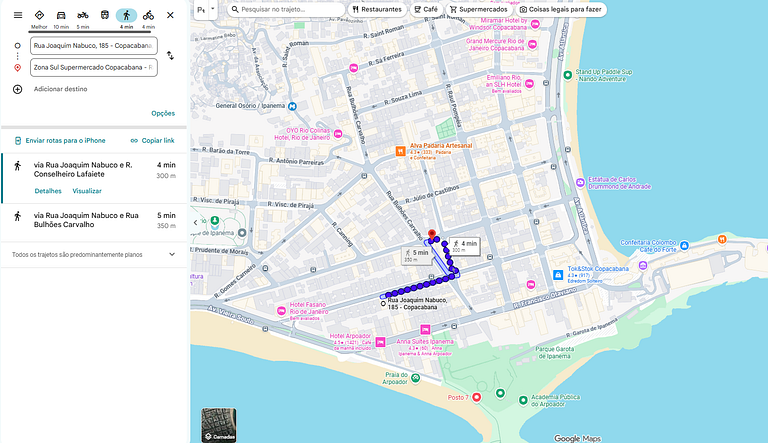
Task: Collapse the side panel arrow
Action: click(195, 222)
